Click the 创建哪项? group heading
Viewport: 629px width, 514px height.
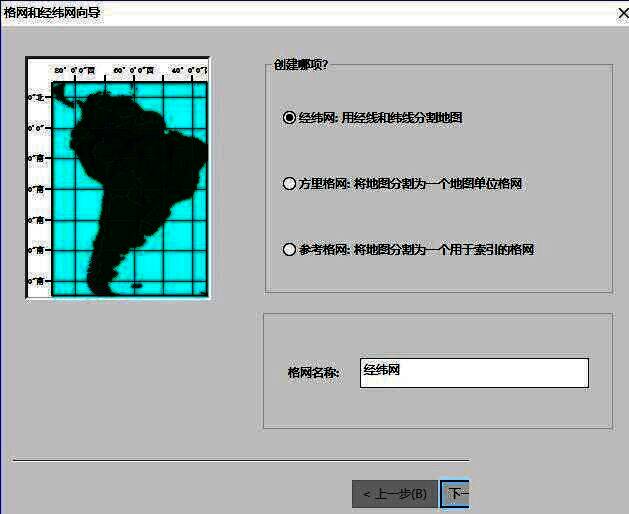click(301, 65)
